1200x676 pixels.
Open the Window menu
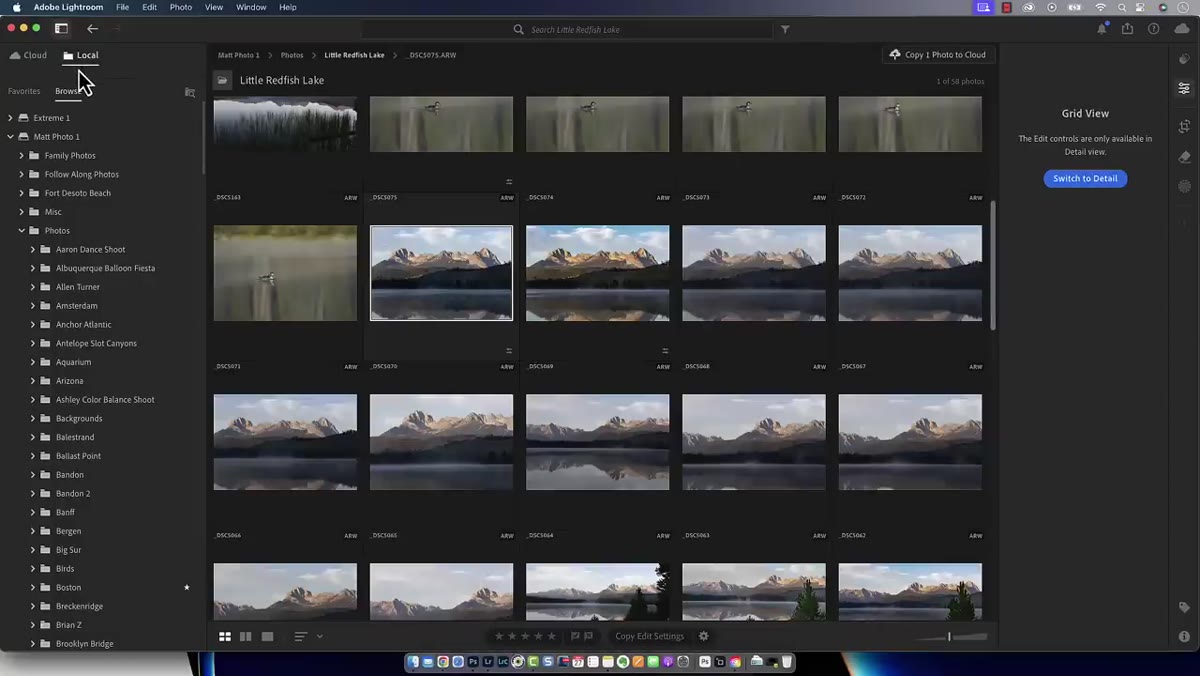click(x=251, y=7)
